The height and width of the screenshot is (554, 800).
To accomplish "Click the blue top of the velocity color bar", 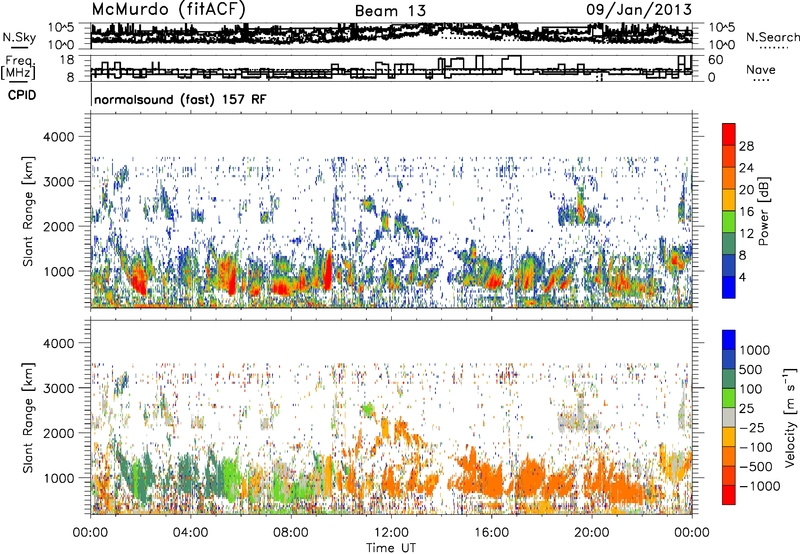I will pos(729,340).
